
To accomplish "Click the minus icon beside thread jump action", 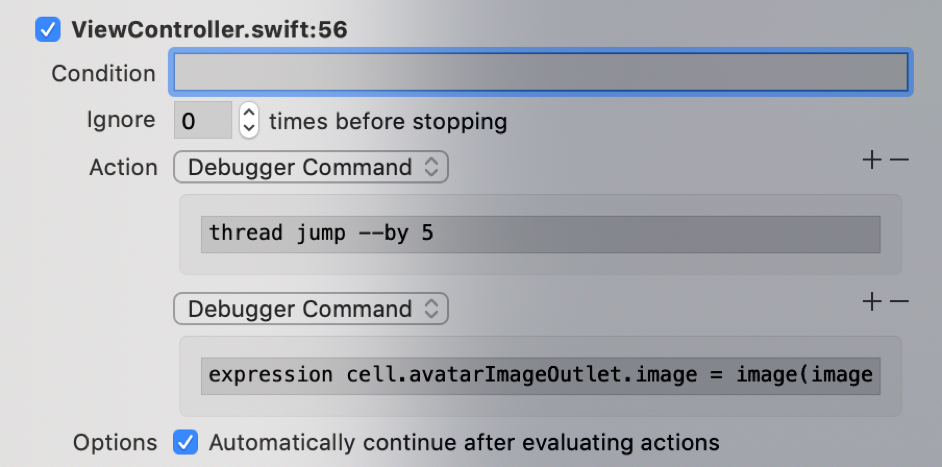I will click(899, 160).
